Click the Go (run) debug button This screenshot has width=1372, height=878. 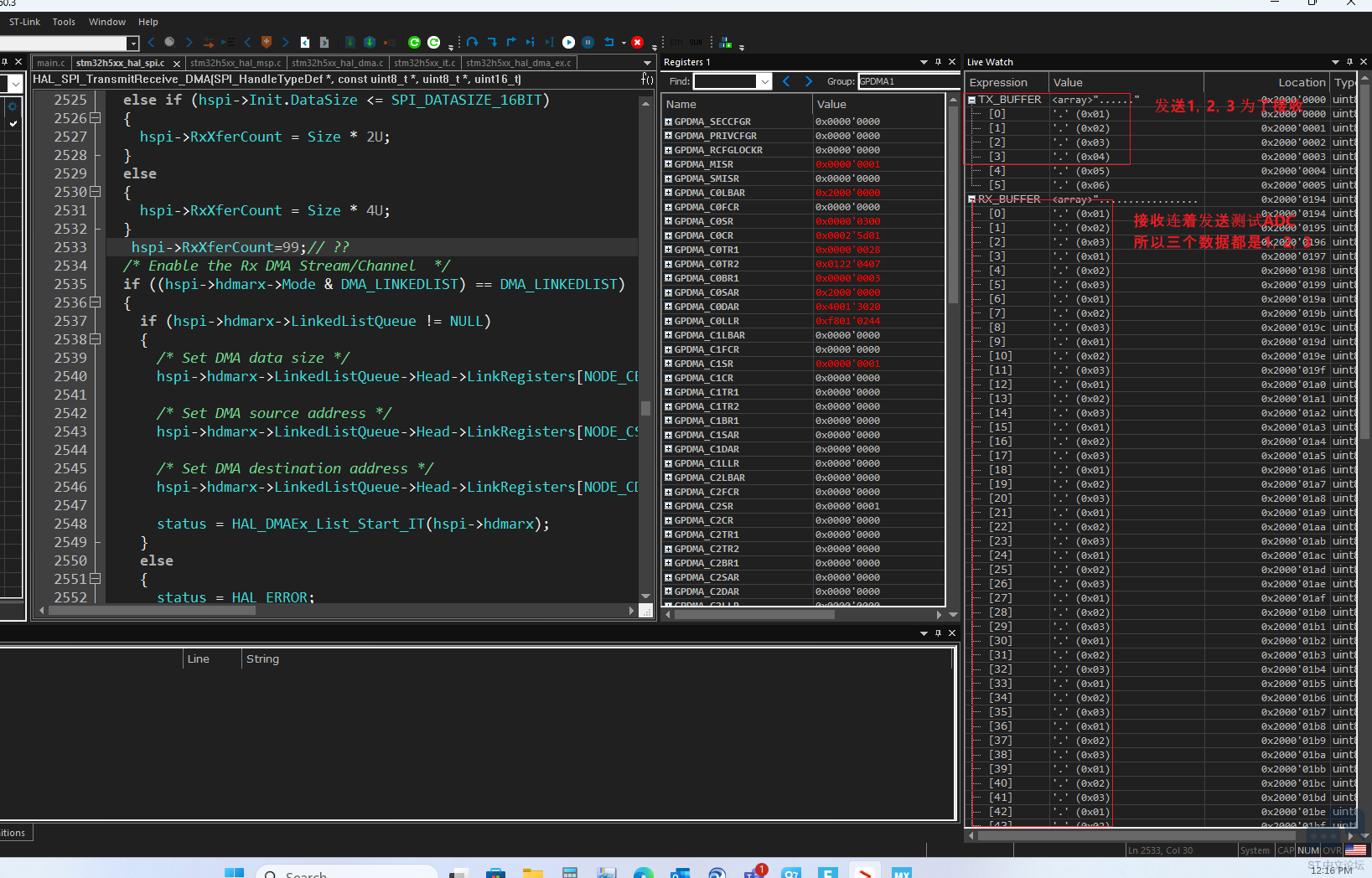[x=568, y=42]
